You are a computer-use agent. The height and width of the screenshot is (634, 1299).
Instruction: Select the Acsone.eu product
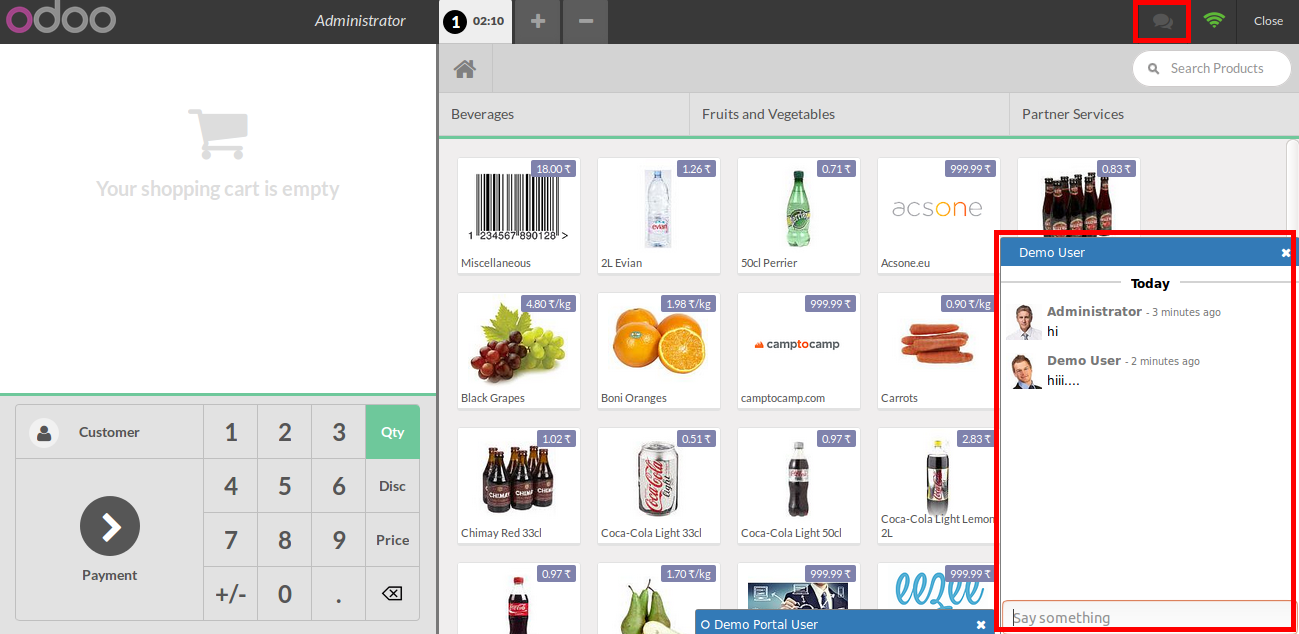[939, 215]
